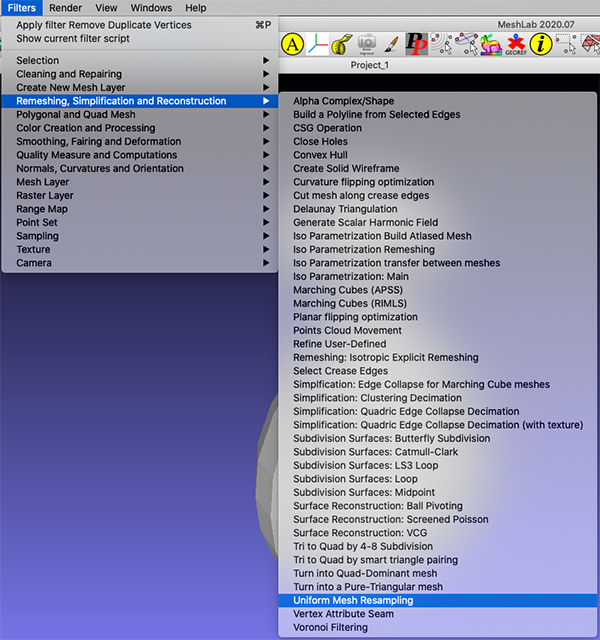Pick Simplification: Quadric Edge Collapse Decimation

406,411
